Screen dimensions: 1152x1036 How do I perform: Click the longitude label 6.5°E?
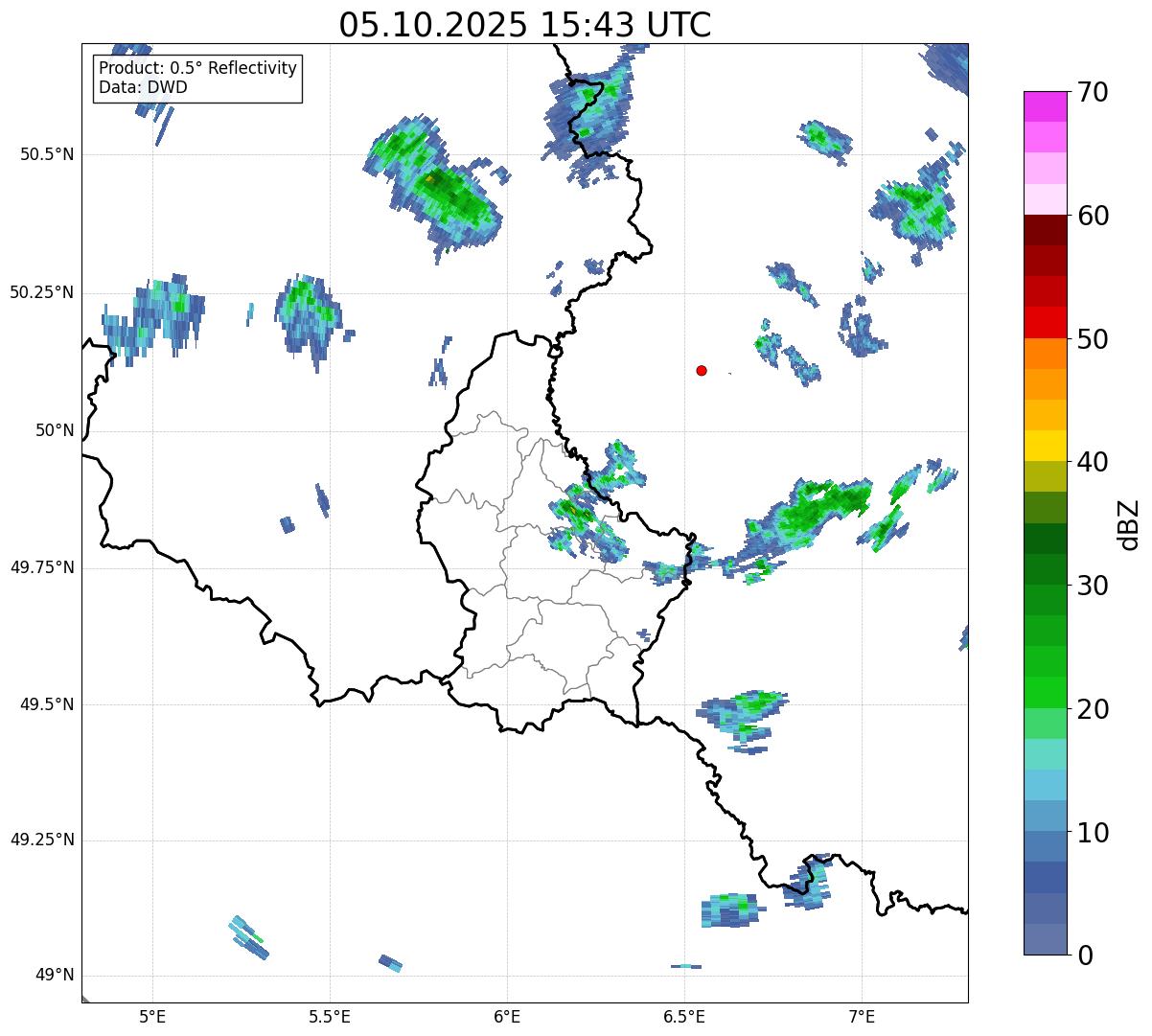[x=684, y=1016]
